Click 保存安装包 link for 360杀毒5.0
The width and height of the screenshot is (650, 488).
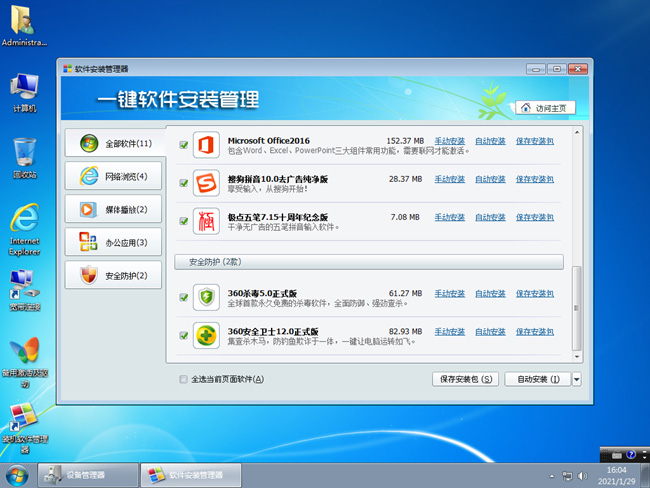pos(535,294)
